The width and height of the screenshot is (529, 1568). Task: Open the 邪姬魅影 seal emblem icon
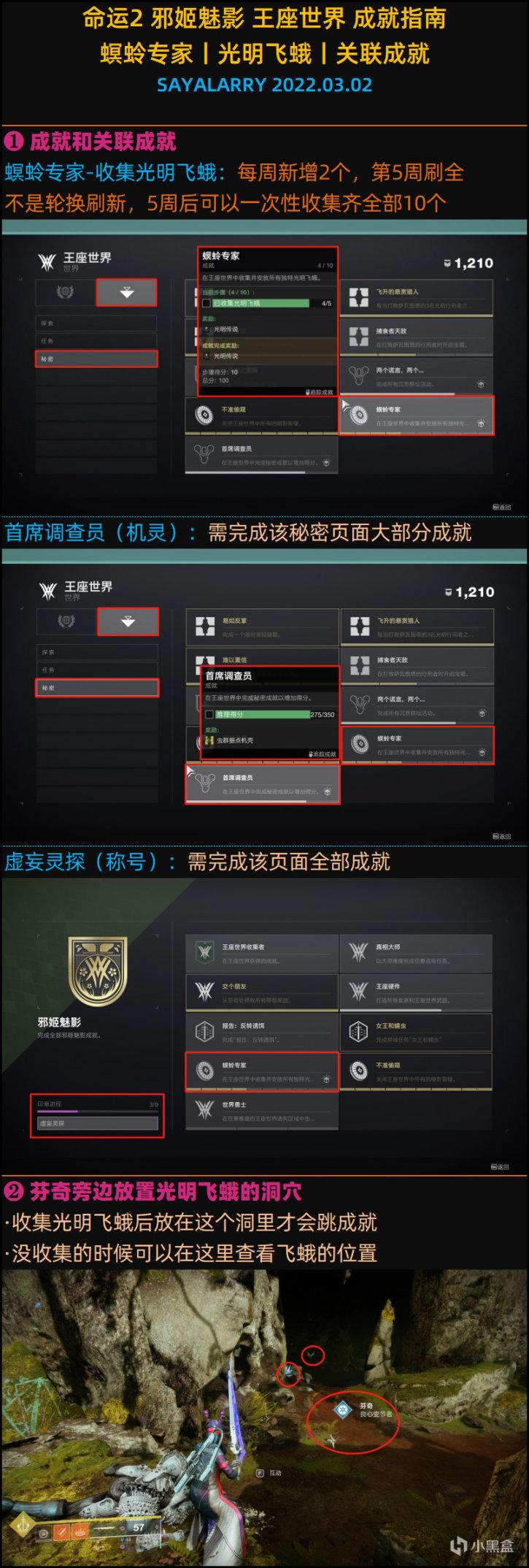[98, 971]
